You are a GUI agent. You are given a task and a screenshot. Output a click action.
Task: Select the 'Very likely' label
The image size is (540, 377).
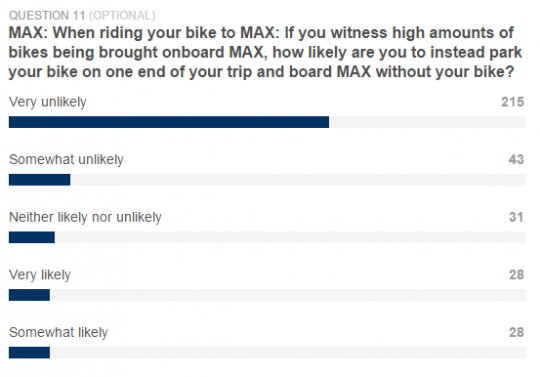pos(40,275)
